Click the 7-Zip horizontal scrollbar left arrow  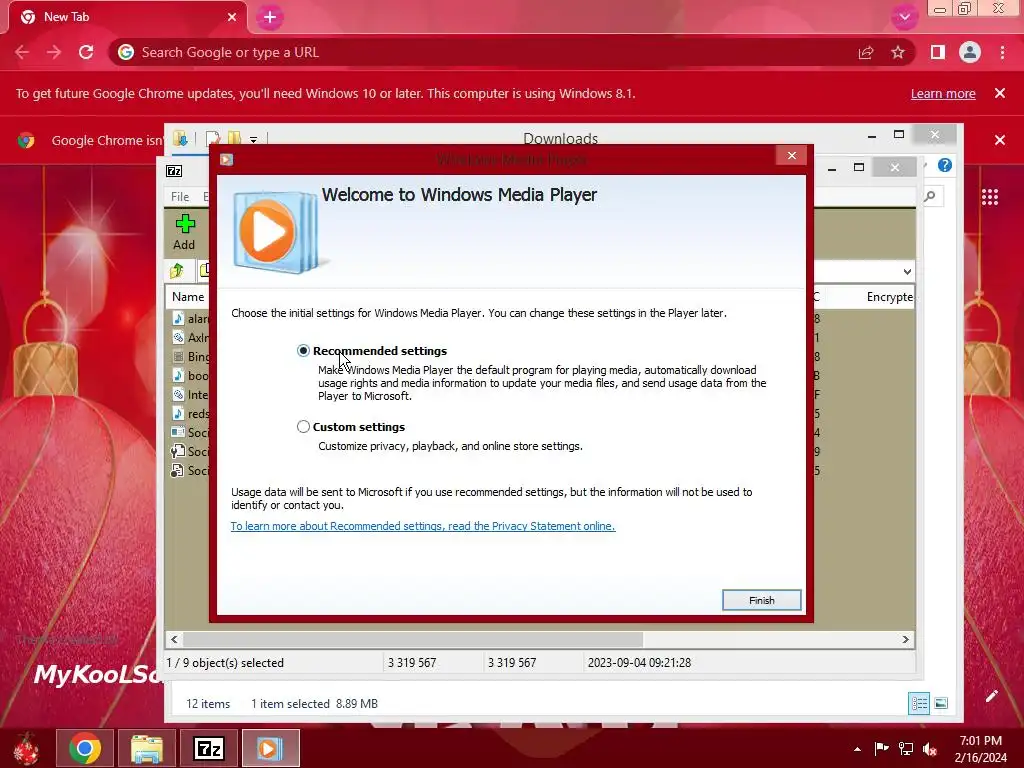(x=174, y=639)
